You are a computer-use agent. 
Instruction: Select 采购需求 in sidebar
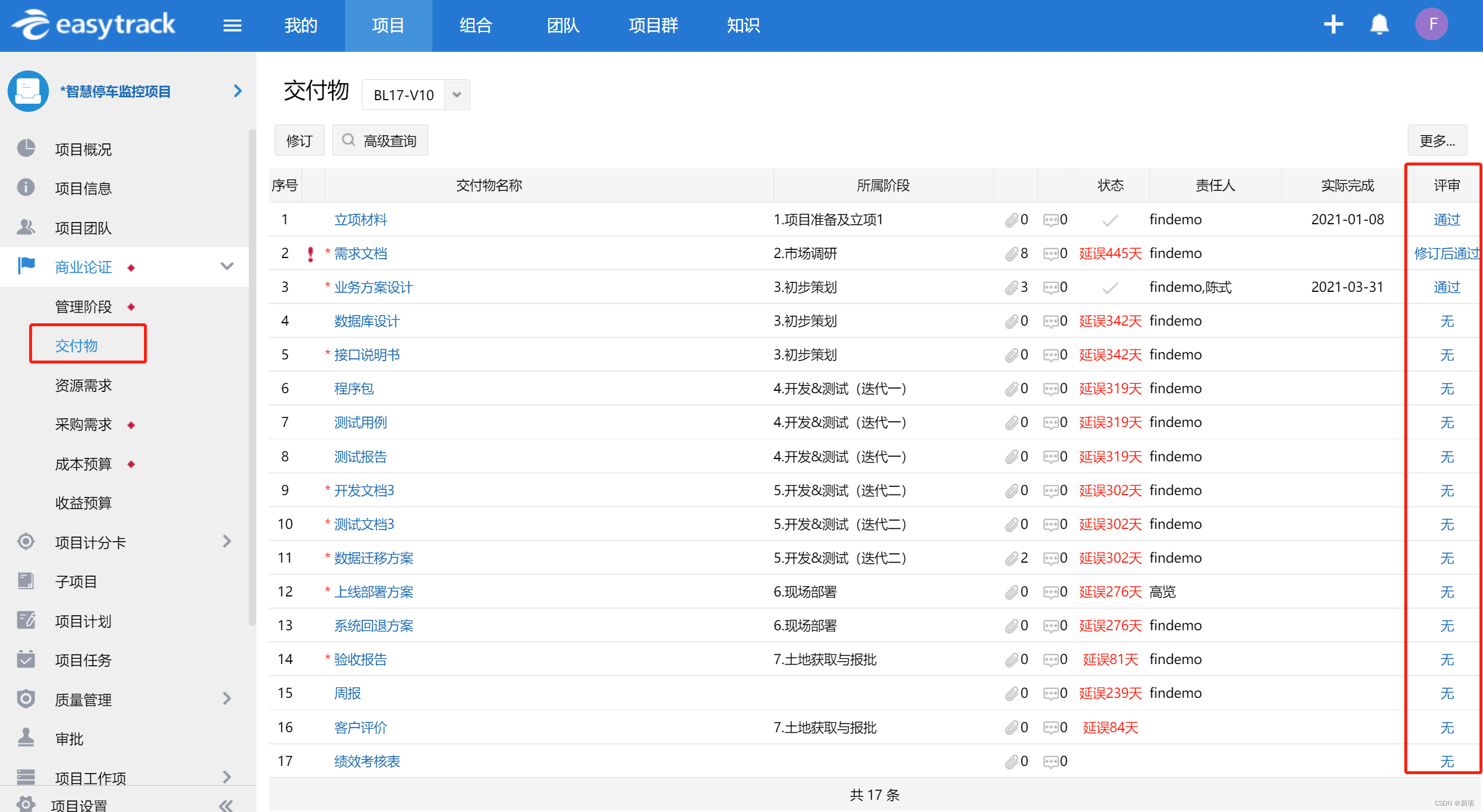(83, 424)
